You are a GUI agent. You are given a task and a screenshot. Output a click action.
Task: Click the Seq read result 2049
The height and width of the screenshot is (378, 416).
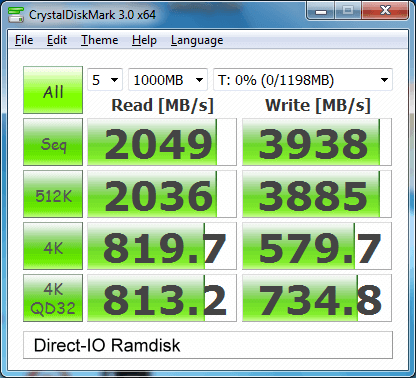(x=162, y=142)
